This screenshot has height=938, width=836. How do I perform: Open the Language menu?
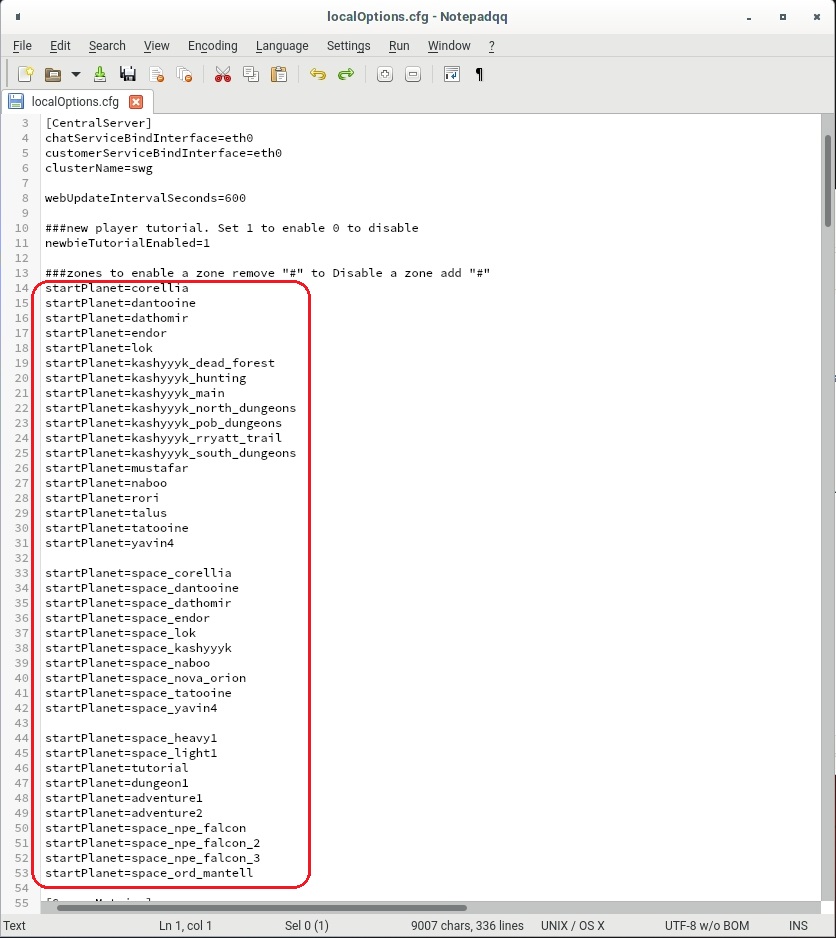(x=282, y=45)
